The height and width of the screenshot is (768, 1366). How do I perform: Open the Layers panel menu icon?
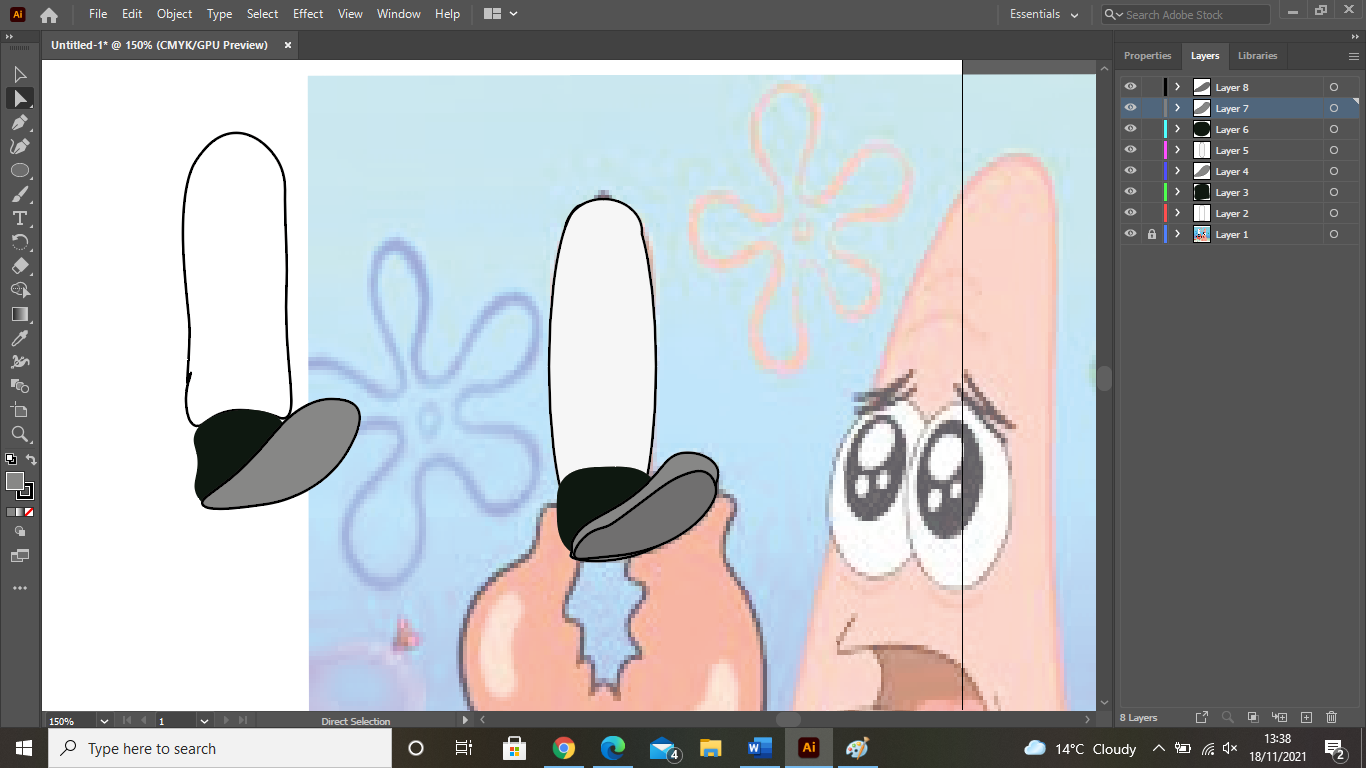(x=1354, y=56)
